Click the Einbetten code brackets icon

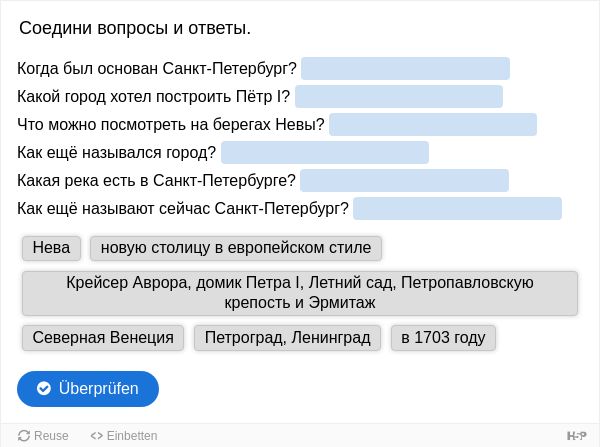point(96,436)
